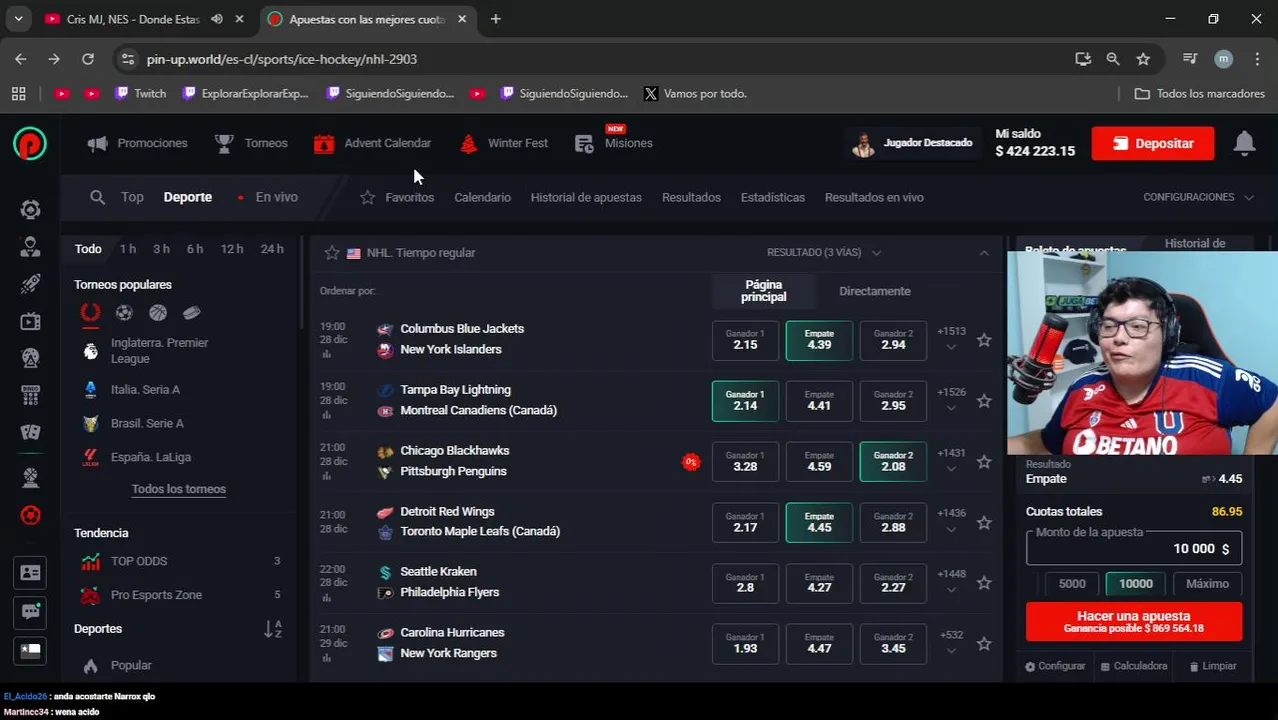Pick the Máximo bet amount
Screen dimensions: 1278x720
[x=1207, y=584]
